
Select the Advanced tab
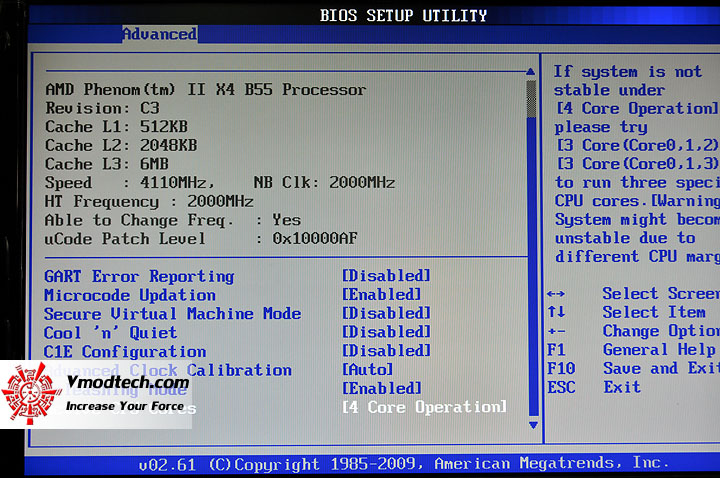[160, 34]
